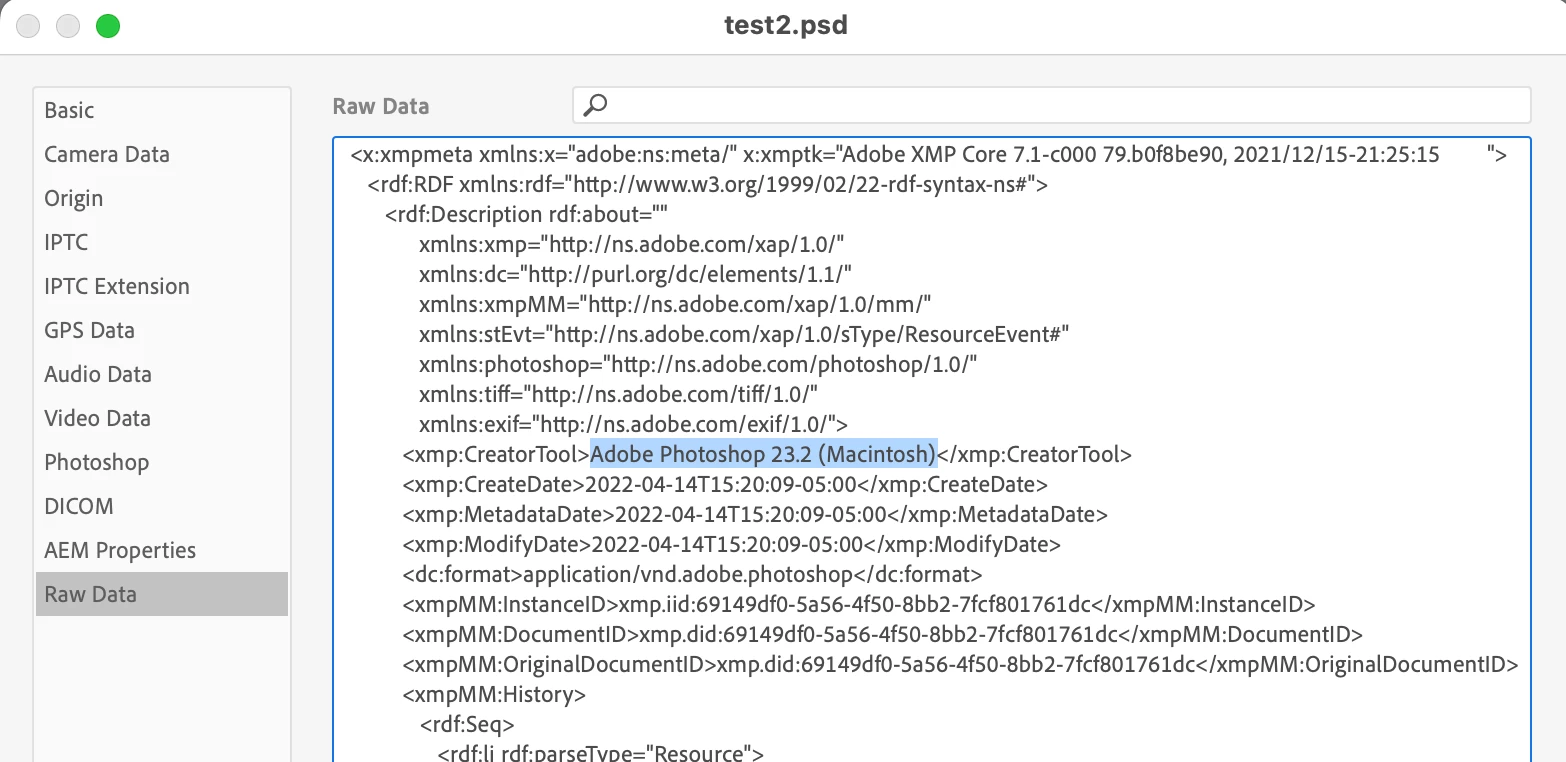The height and width of the screenshot is (762, 1566).
Task: Switch to the DICOM section
Action: coord(162,506)
